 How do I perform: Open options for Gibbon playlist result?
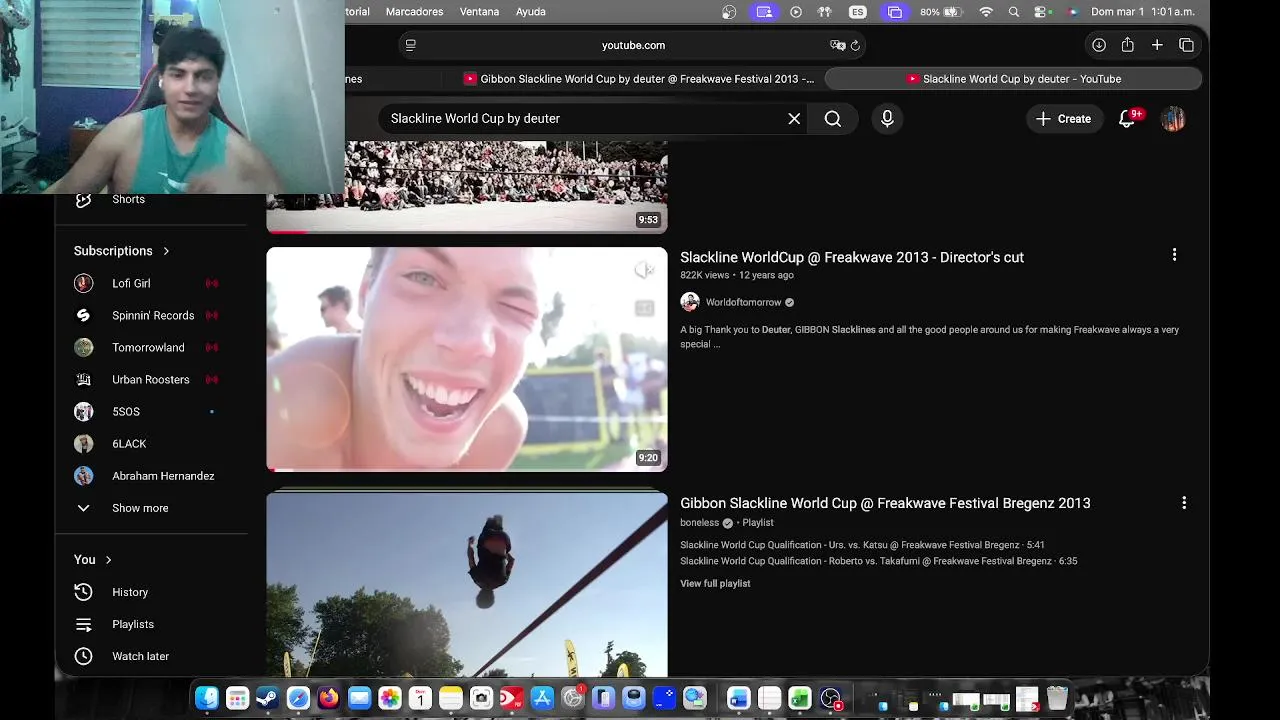coord(1184,503)
